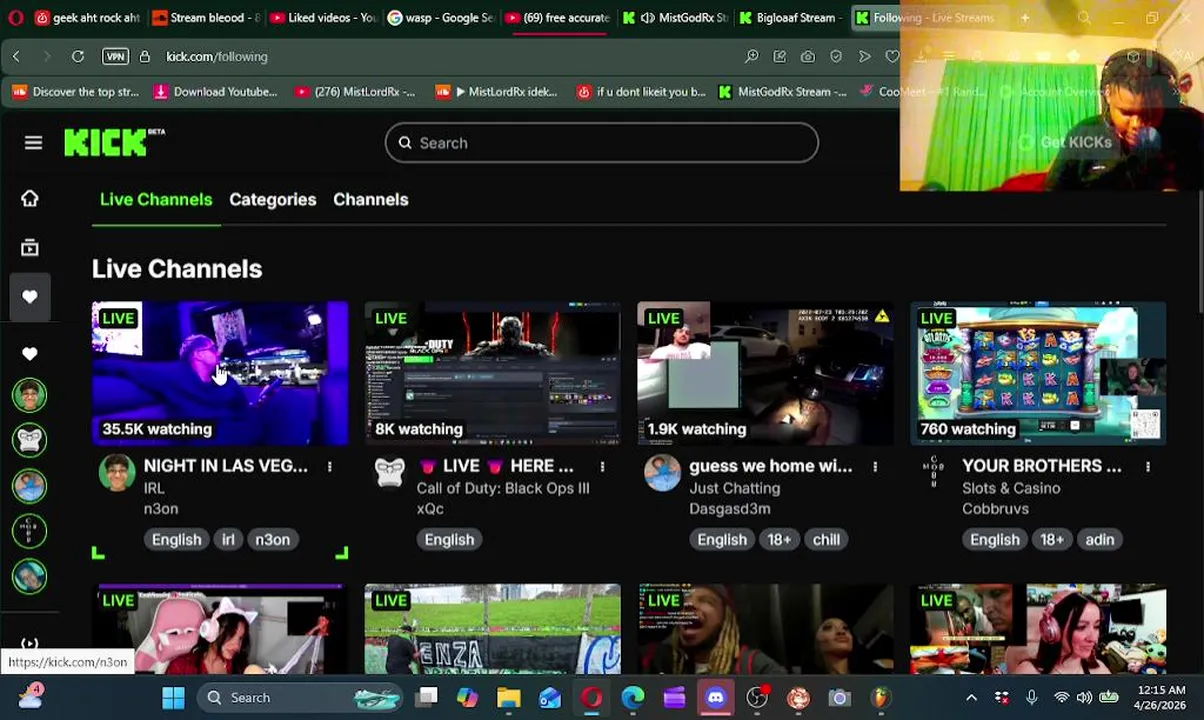Screen dimensions: 1204x720
Task: Switch to Channels tab
Action: click(x=370, y=199)
